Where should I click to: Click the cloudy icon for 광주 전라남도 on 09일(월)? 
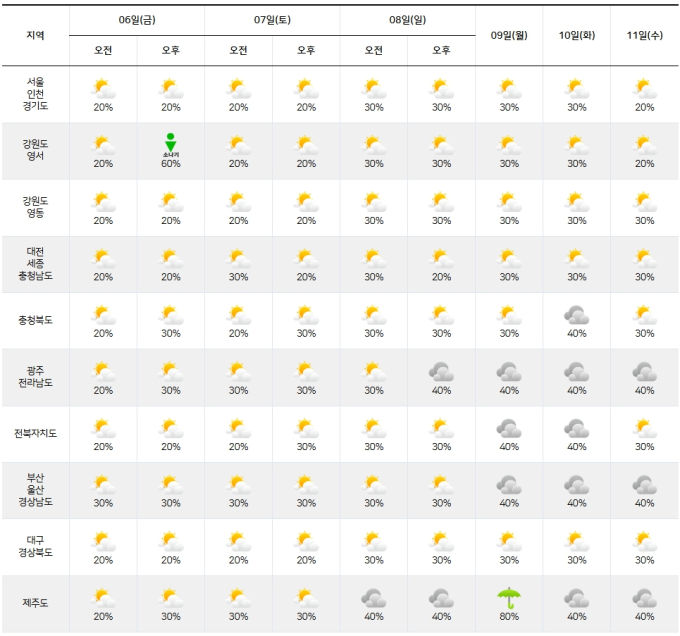[509, 372]
